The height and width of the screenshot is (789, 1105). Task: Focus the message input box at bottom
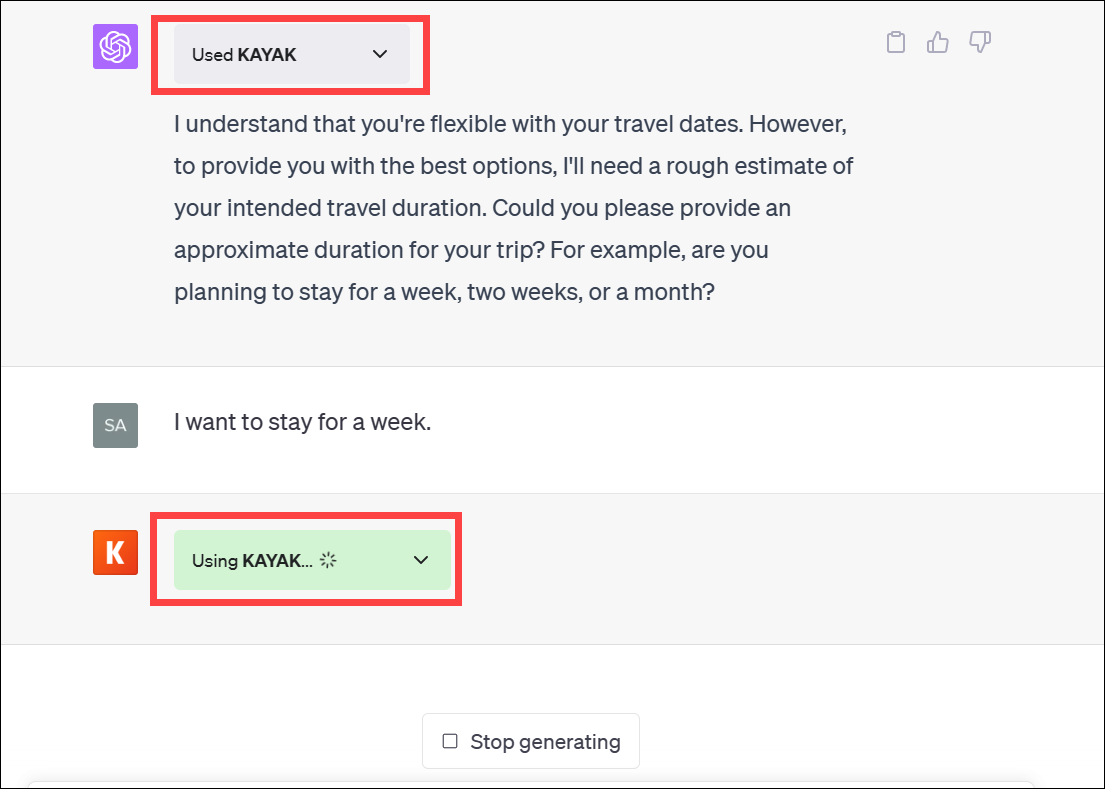(x=530, y=784)
